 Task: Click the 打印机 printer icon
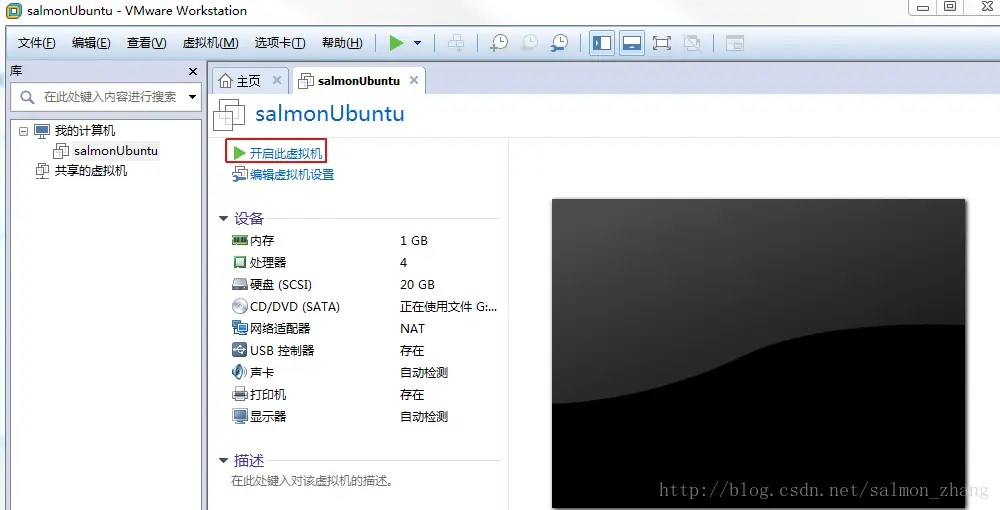240,394
